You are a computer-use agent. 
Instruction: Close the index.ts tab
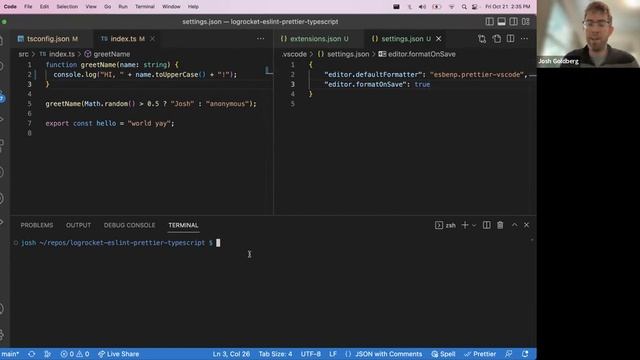[152, 39]
